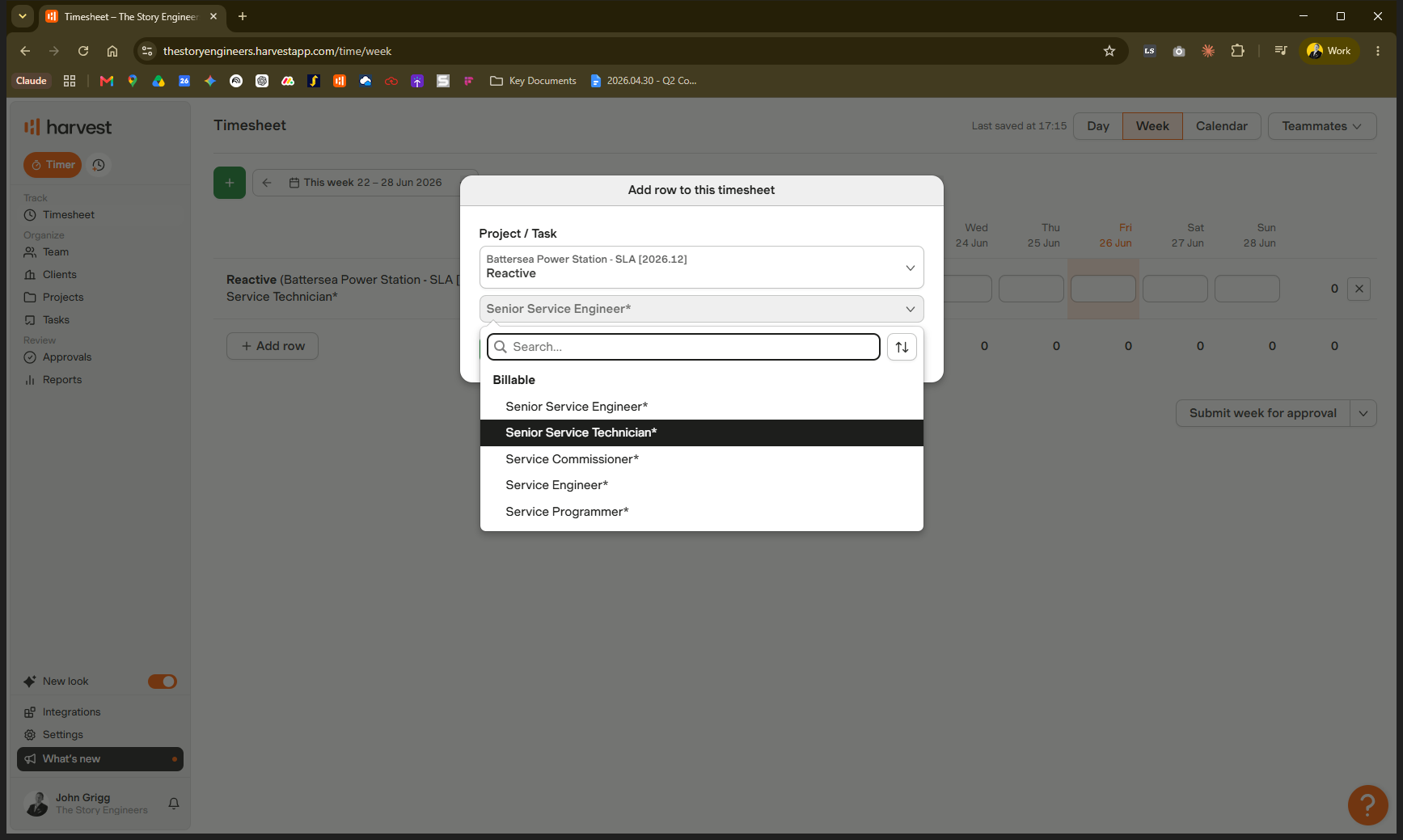
Task: Toggle the New look switch
Action: click(163, 682)
